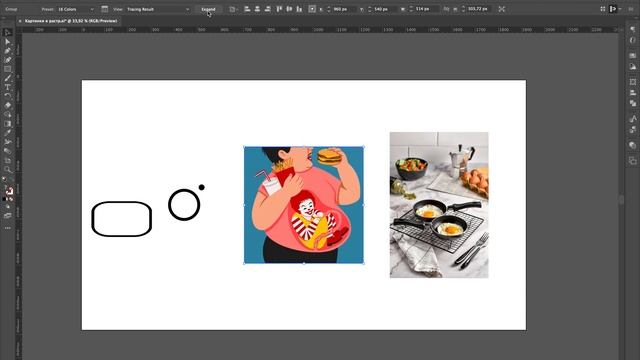Viewport: 640px width, 360px height.
Task: Select the Line/Paintbrush tool
Action: click(7, 78)
